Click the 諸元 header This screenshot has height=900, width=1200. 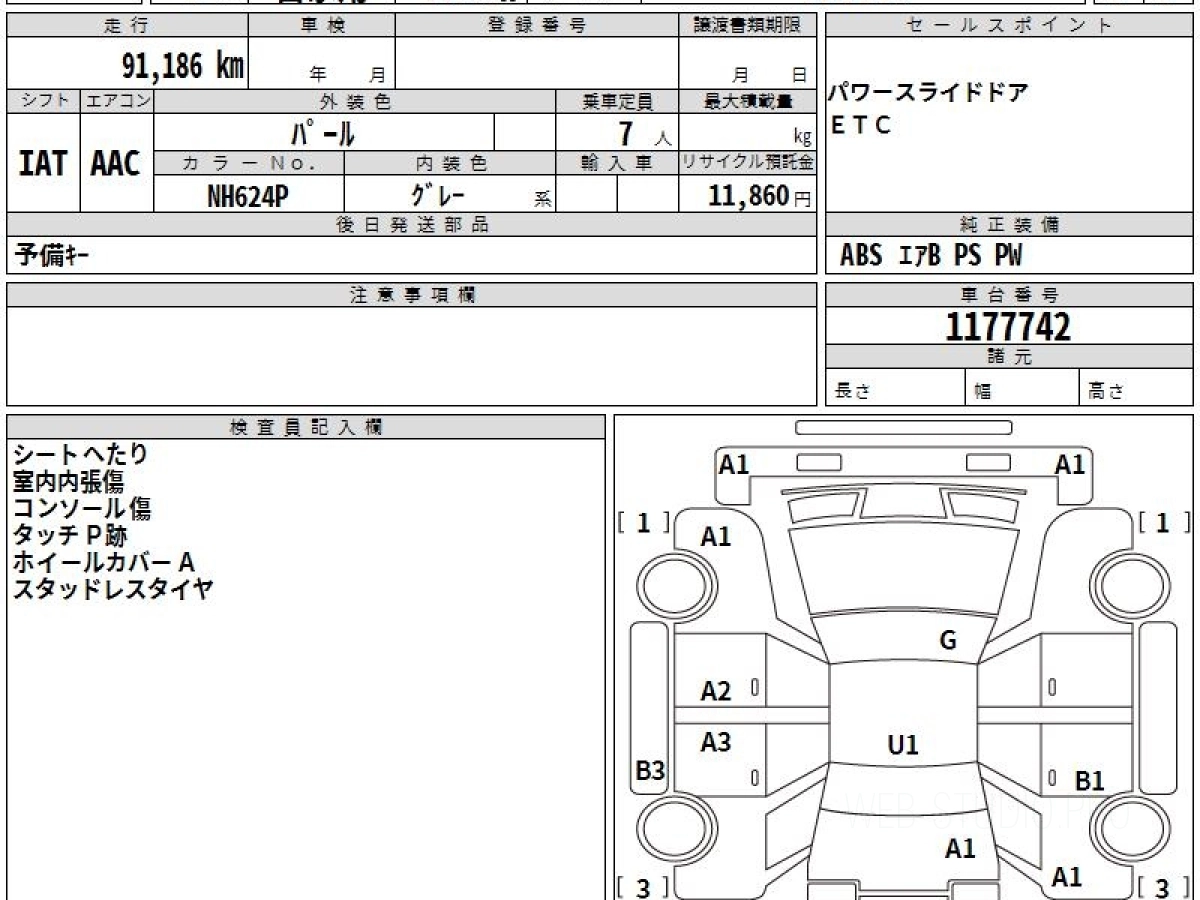pos(1009,357)
